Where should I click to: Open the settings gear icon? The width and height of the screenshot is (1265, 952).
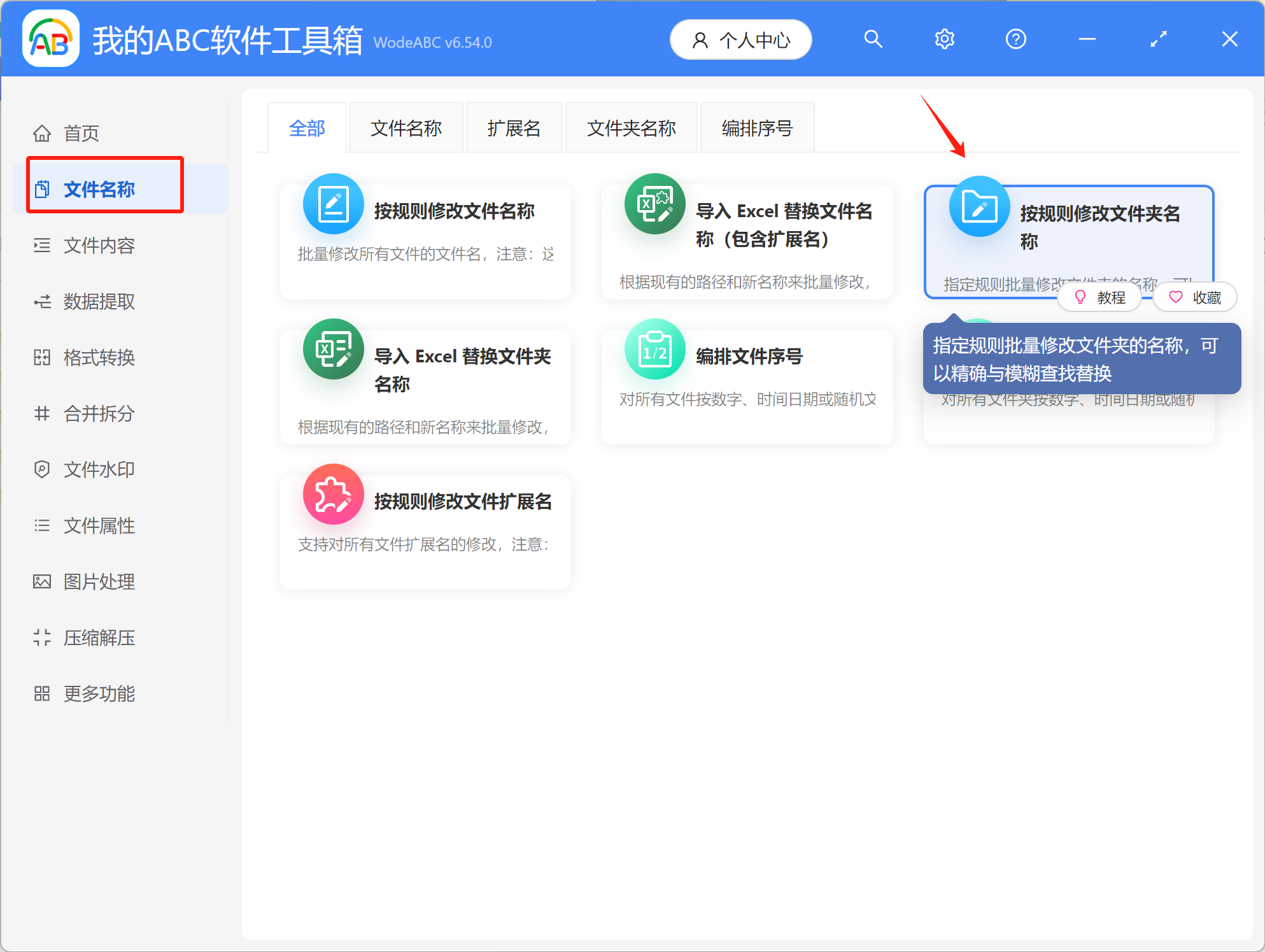tap(944, 39)
